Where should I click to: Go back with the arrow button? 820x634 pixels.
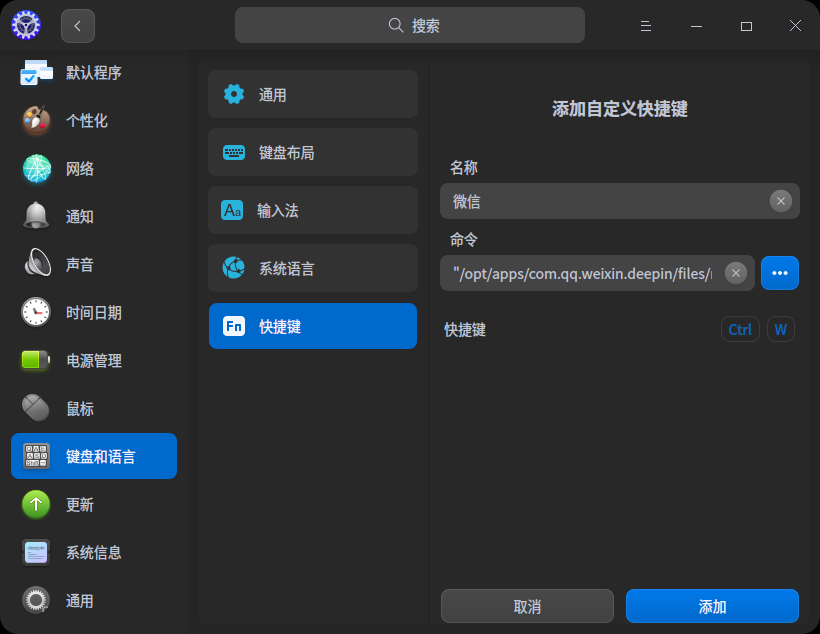(78, 26)
